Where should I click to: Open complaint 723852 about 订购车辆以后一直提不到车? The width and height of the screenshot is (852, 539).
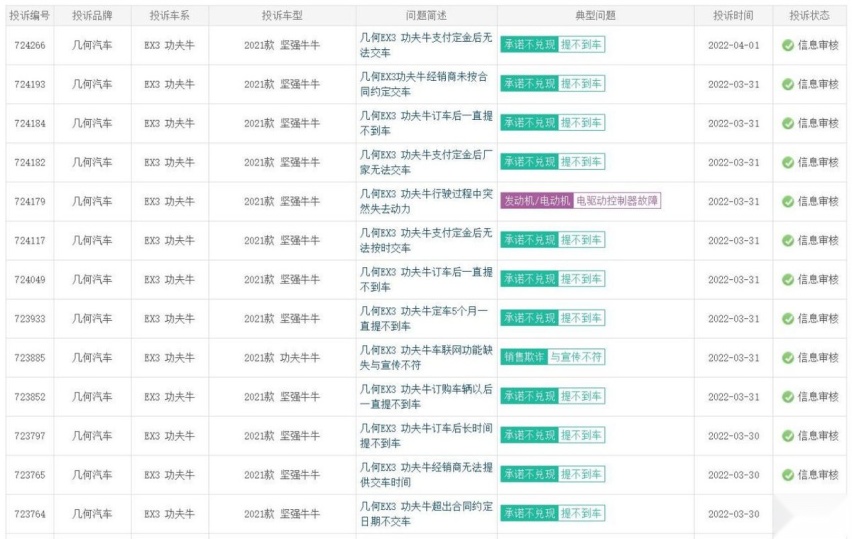tap(426, 397)
